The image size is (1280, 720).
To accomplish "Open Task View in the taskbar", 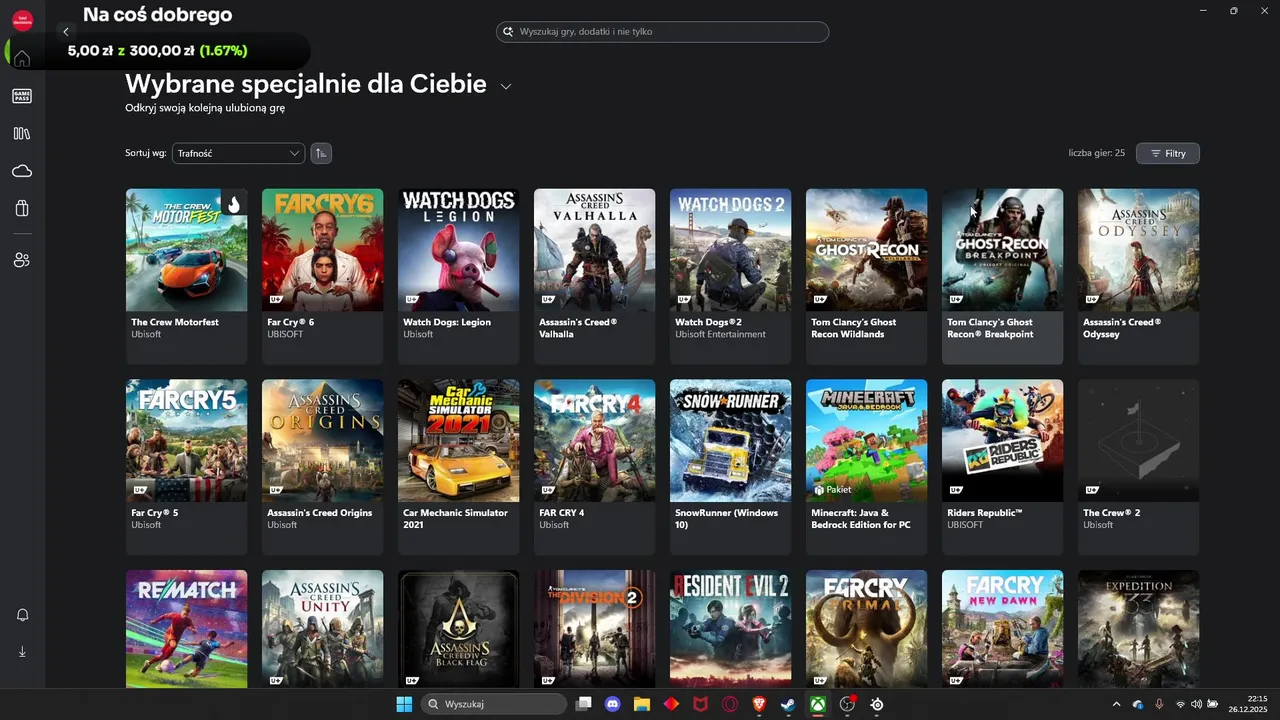I will (x=584, y=704).
